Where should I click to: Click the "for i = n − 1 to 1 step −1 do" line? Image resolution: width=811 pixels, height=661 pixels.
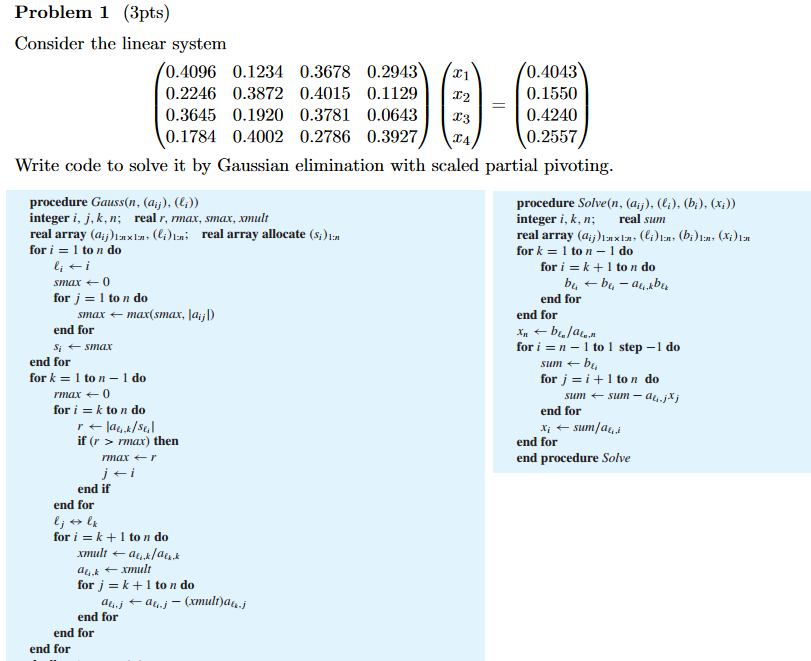coord(598,347)
